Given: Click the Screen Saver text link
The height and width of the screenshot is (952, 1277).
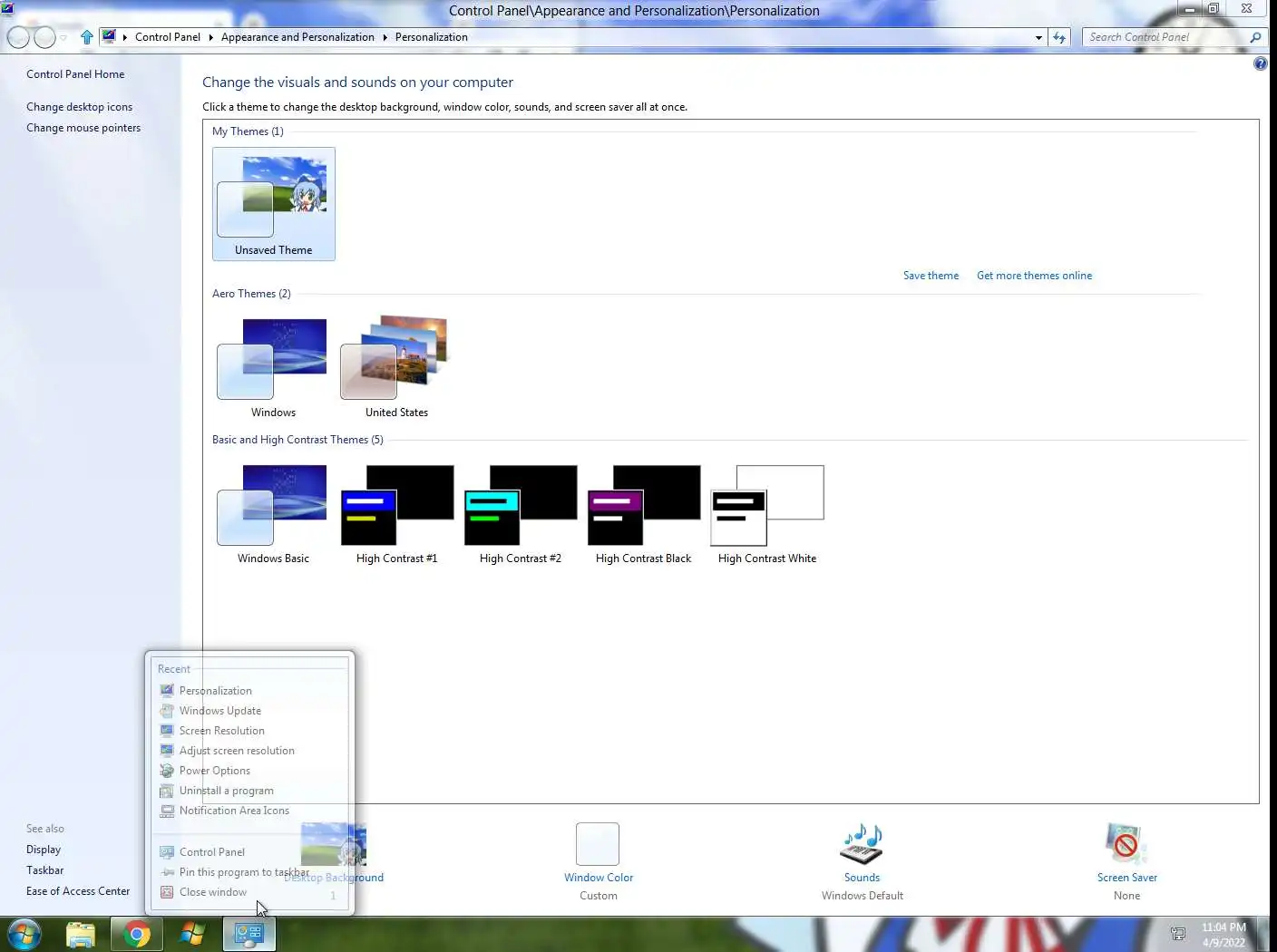Looking at the screenshot, I should (x=1127, y=878).
